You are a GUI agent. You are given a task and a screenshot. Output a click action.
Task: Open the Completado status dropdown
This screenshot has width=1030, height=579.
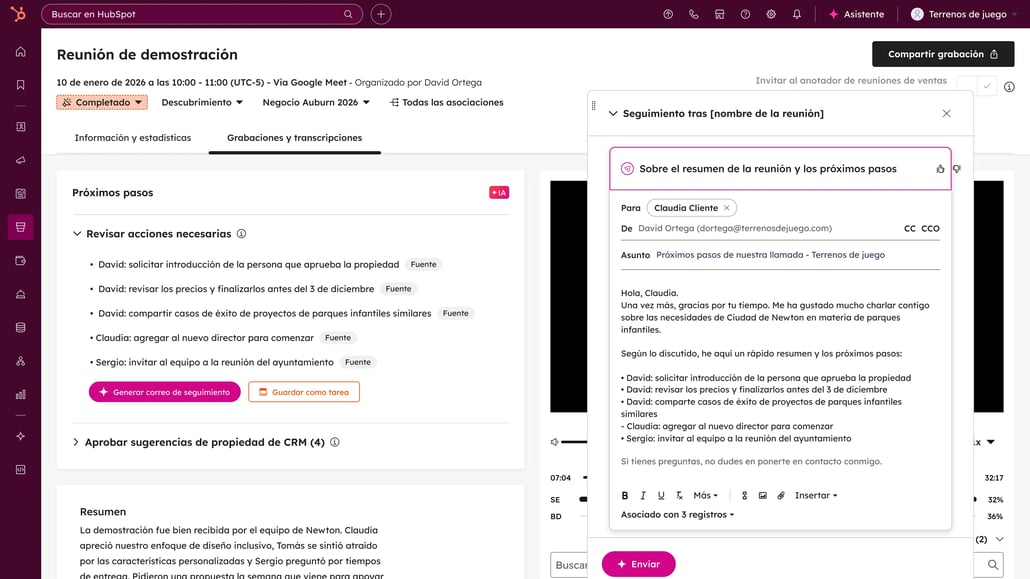tap(102, 102)
